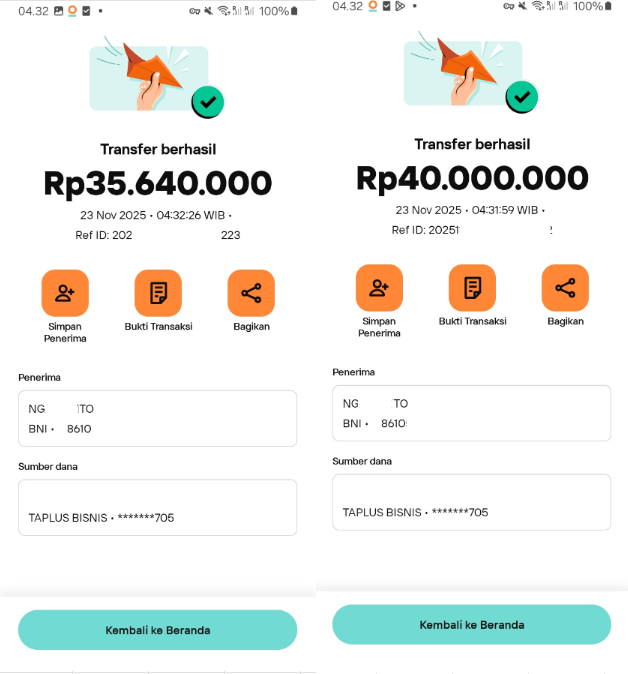The width and height of the screenshot is (628, 674).
Task: Tap Sumber dana TAPLUS BISNIS card under Rp40.000.000
Action: click(x=471, y=502)
